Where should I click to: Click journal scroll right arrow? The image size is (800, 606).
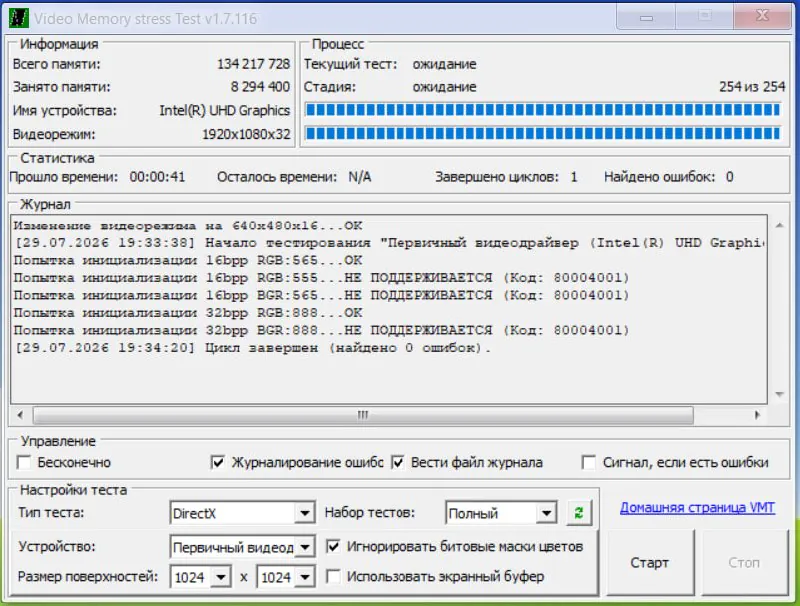point(757,415)
